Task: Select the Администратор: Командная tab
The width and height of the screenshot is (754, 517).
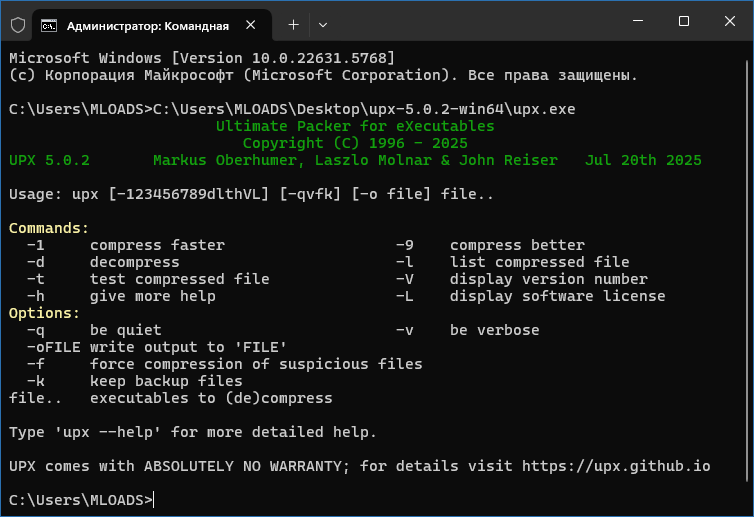Action: pyautogui.click(x=152, y=25)
